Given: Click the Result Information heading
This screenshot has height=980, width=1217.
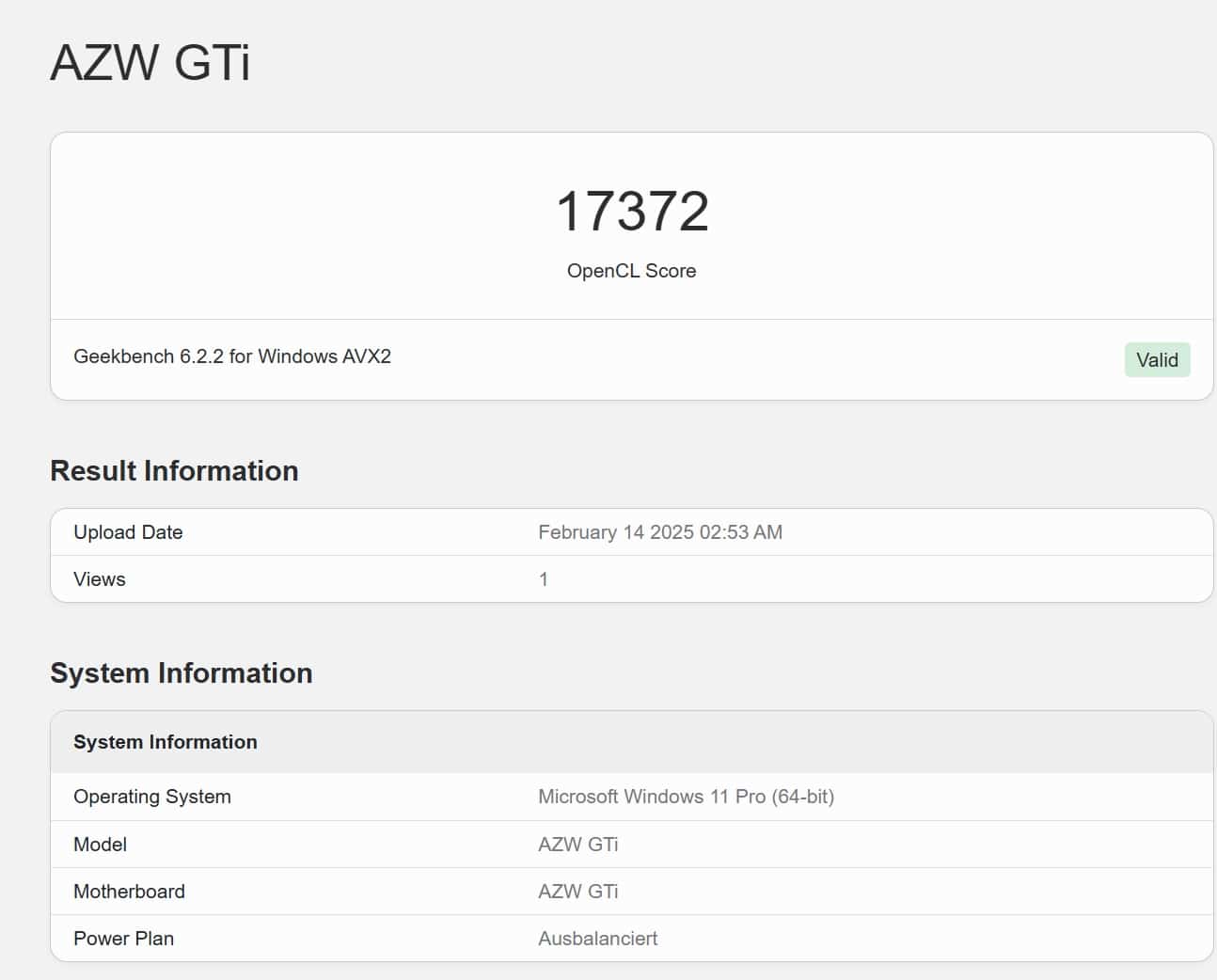Looking at the screenshot, I should pyautogui.click(x=174, y=470).
